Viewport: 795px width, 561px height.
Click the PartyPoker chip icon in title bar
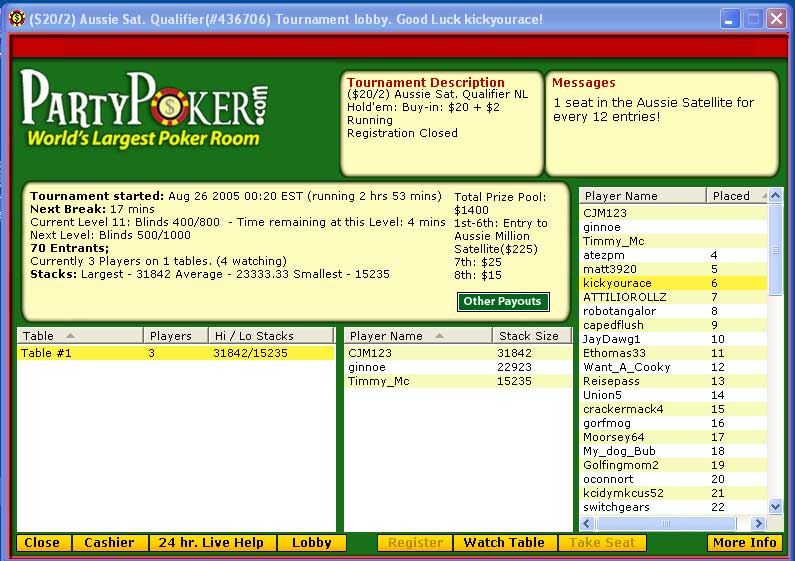(x=16, y=19)
